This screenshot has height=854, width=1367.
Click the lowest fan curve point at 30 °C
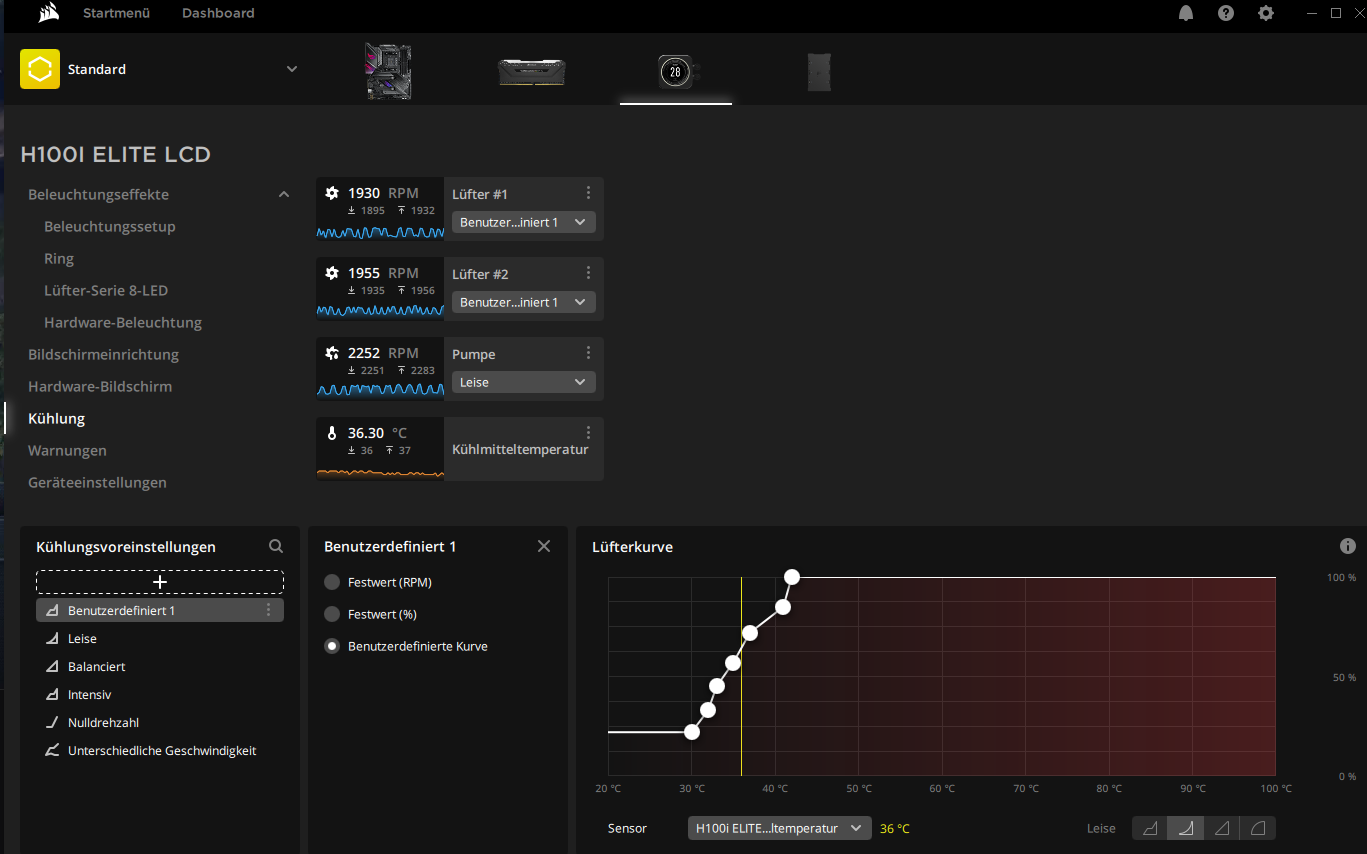692,732
